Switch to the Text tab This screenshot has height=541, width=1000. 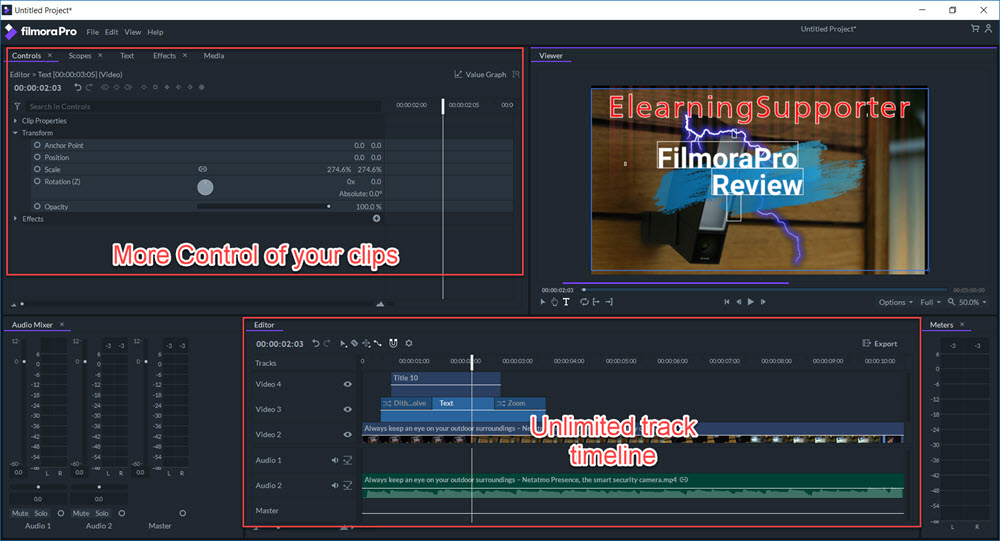coord(127,56)
